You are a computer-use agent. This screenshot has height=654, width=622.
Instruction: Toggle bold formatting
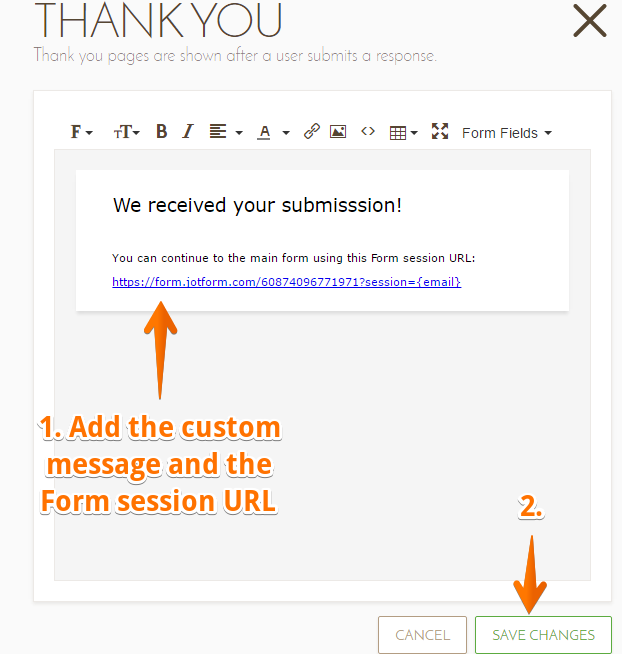[162, 132]
